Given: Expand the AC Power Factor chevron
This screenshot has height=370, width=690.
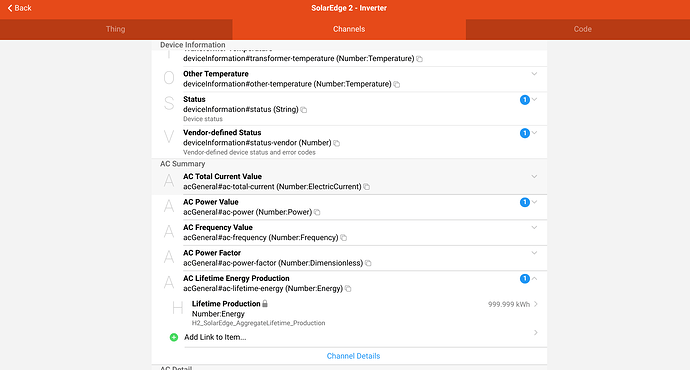Looking at the screenshot, I should [x=534, y=253].
